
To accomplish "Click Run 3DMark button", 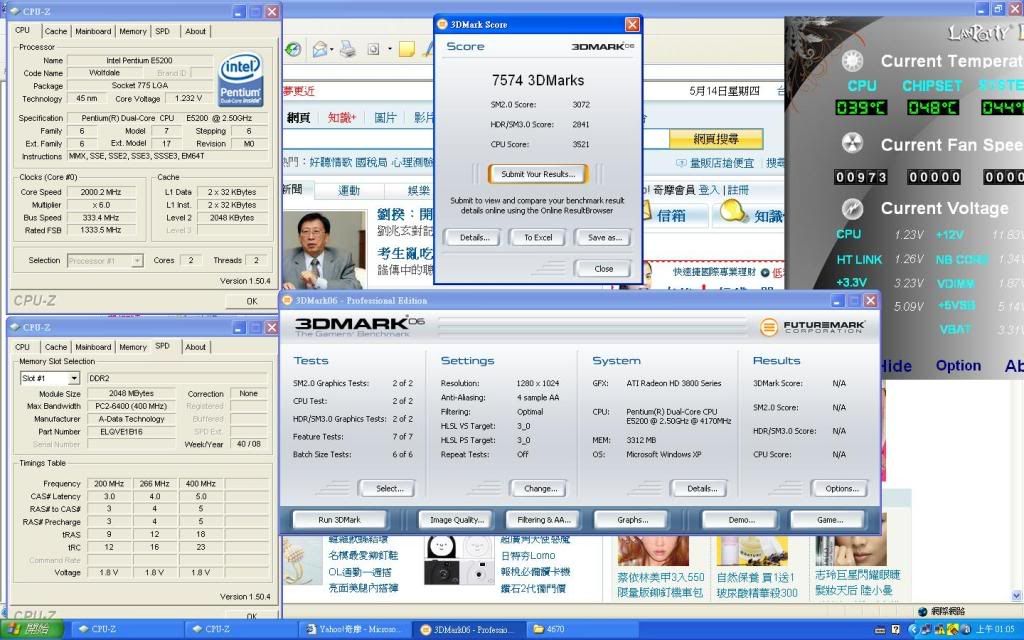I will (339, 520).
